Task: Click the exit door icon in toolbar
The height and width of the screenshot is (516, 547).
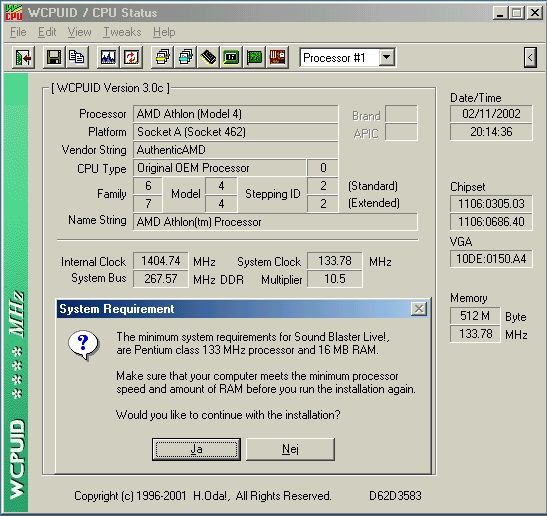Action: (x=23, y=57)
